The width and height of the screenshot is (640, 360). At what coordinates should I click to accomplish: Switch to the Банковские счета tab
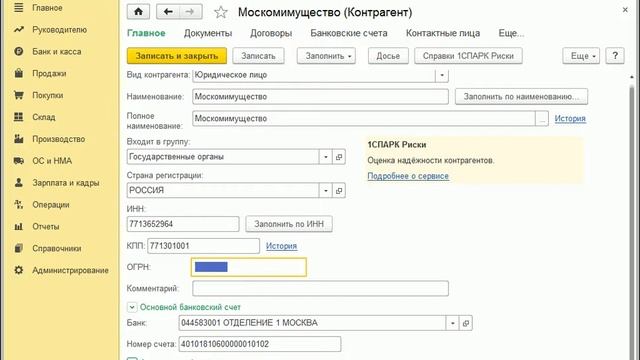tap(349, 33)
